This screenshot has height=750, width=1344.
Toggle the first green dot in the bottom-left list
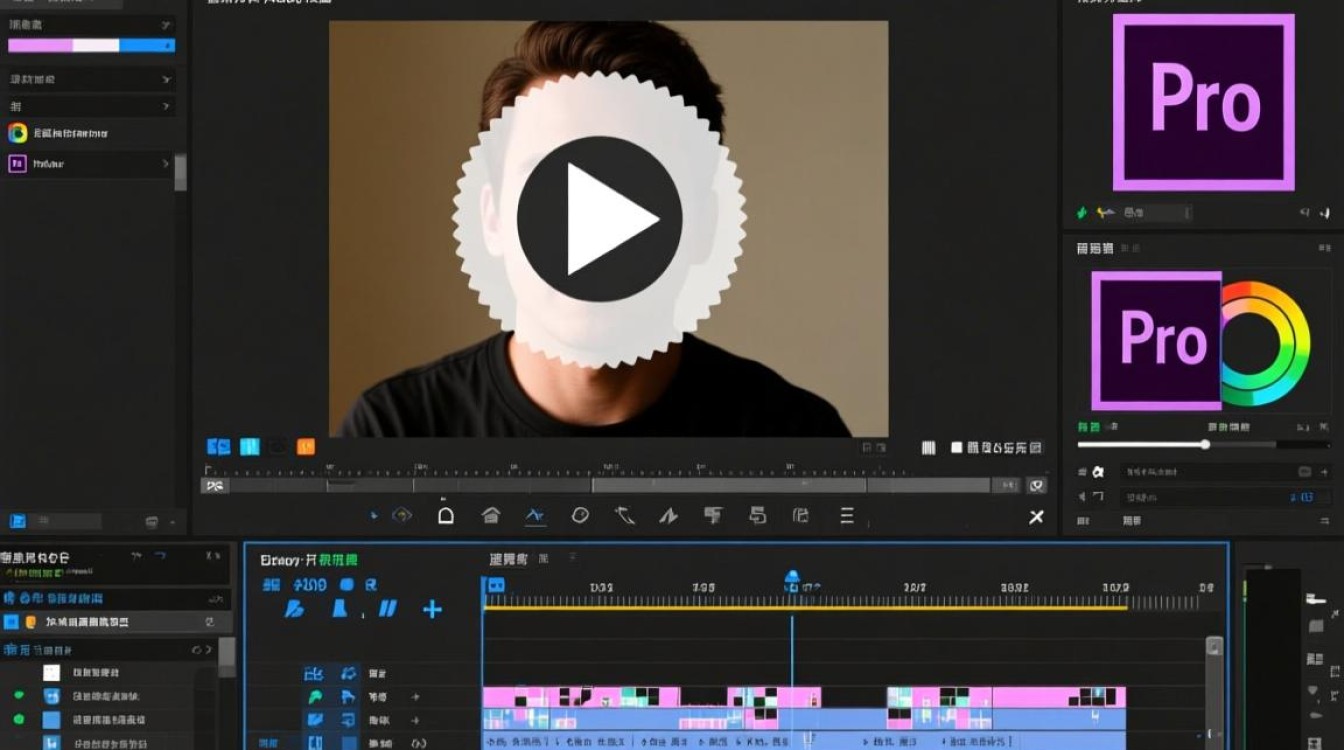click(x=18, y=695)
